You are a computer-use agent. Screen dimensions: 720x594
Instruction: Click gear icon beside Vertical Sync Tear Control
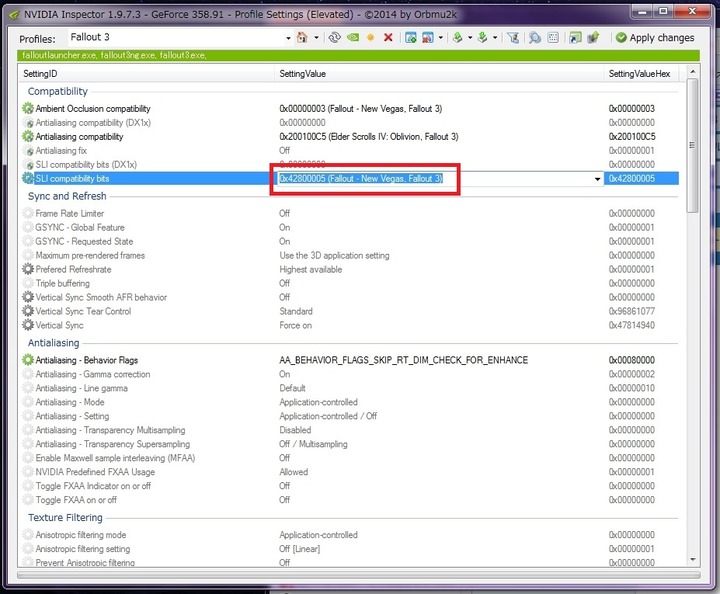28,311
